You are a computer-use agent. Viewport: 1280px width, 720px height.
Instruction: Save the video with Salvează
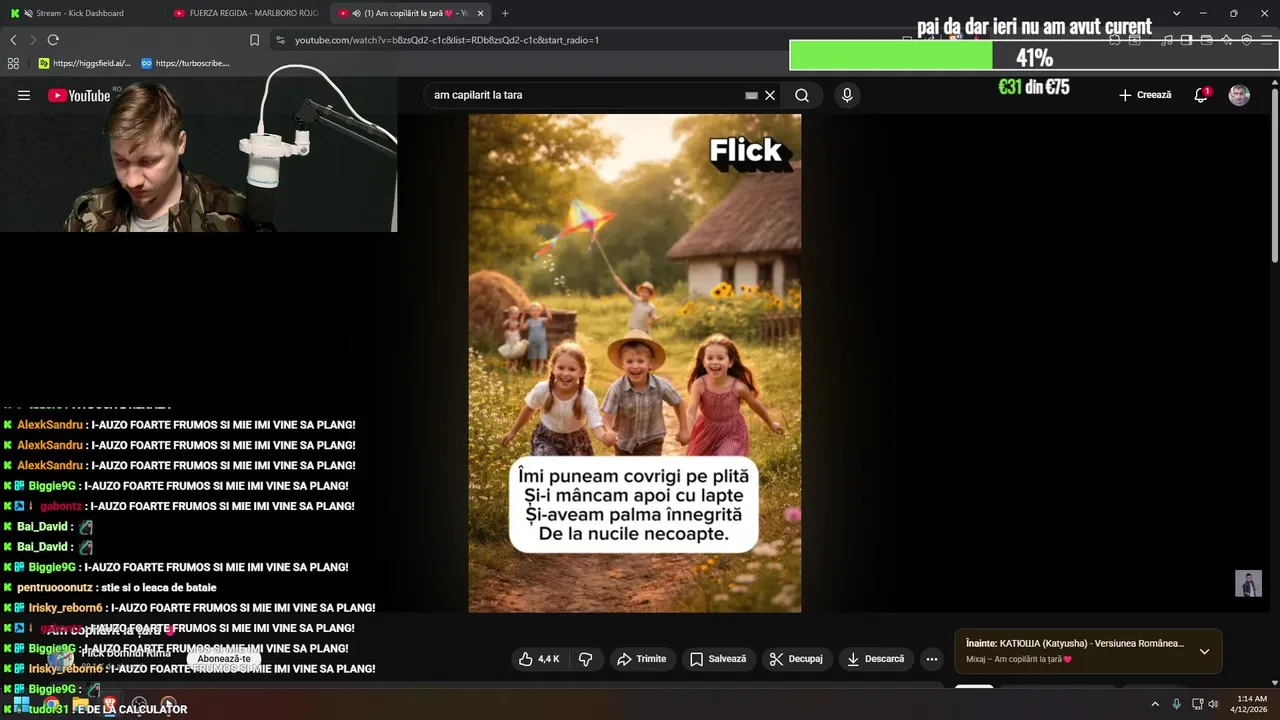point(718,659)
